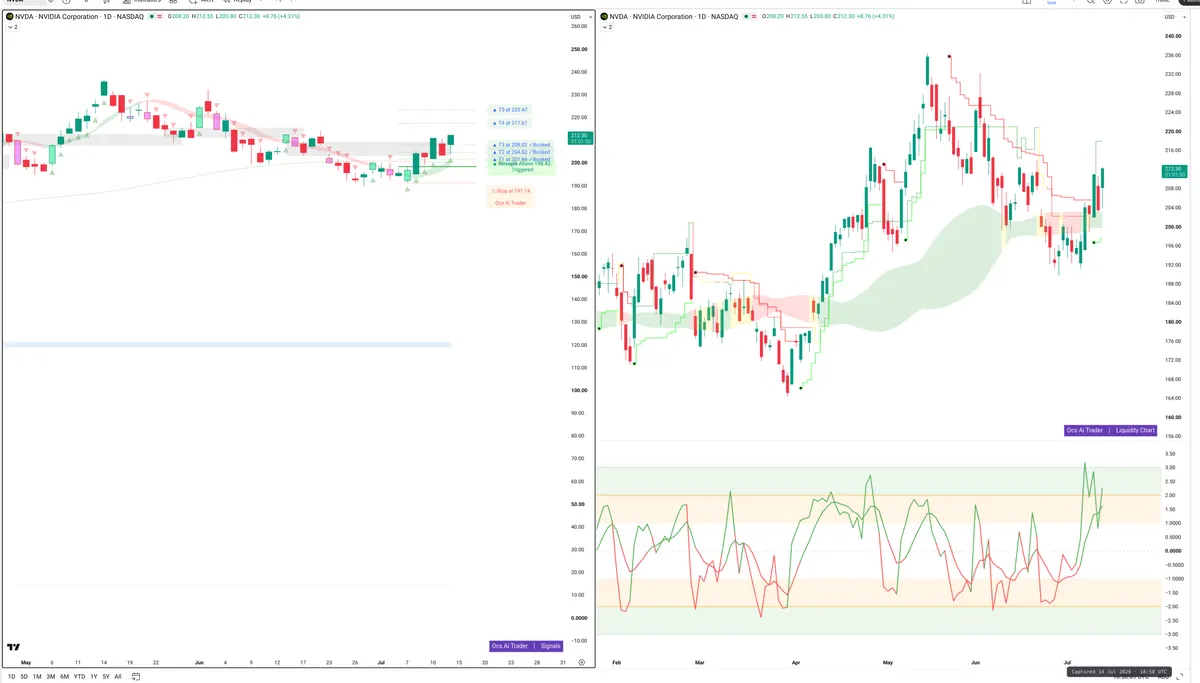Expand the indicators legend '2' in left chart
Screen dimensions: 1200x683
click(12, 27)
